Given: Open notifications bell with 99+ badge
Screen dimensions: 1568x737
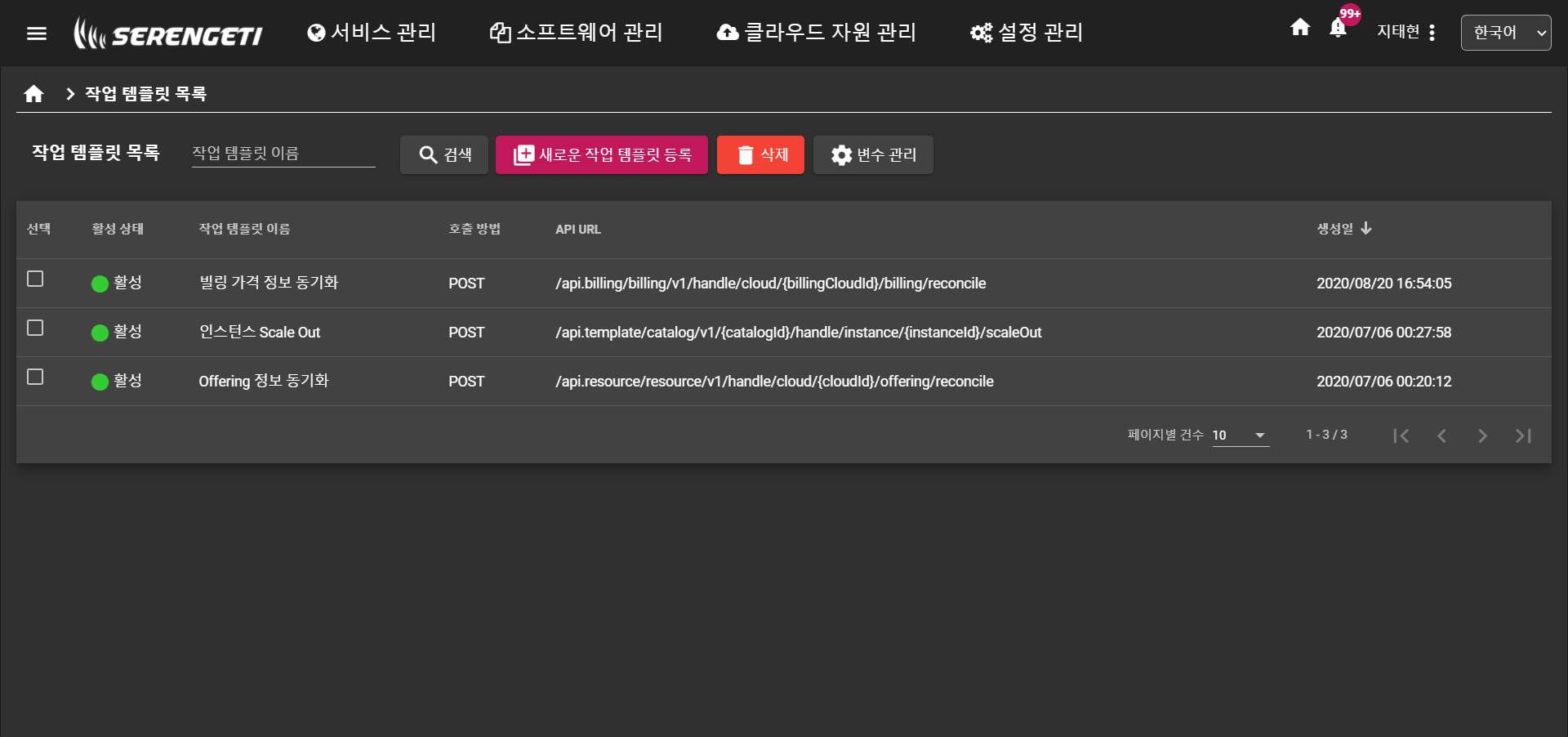Looking at the screenshot, I should [x=1338, y=29].
